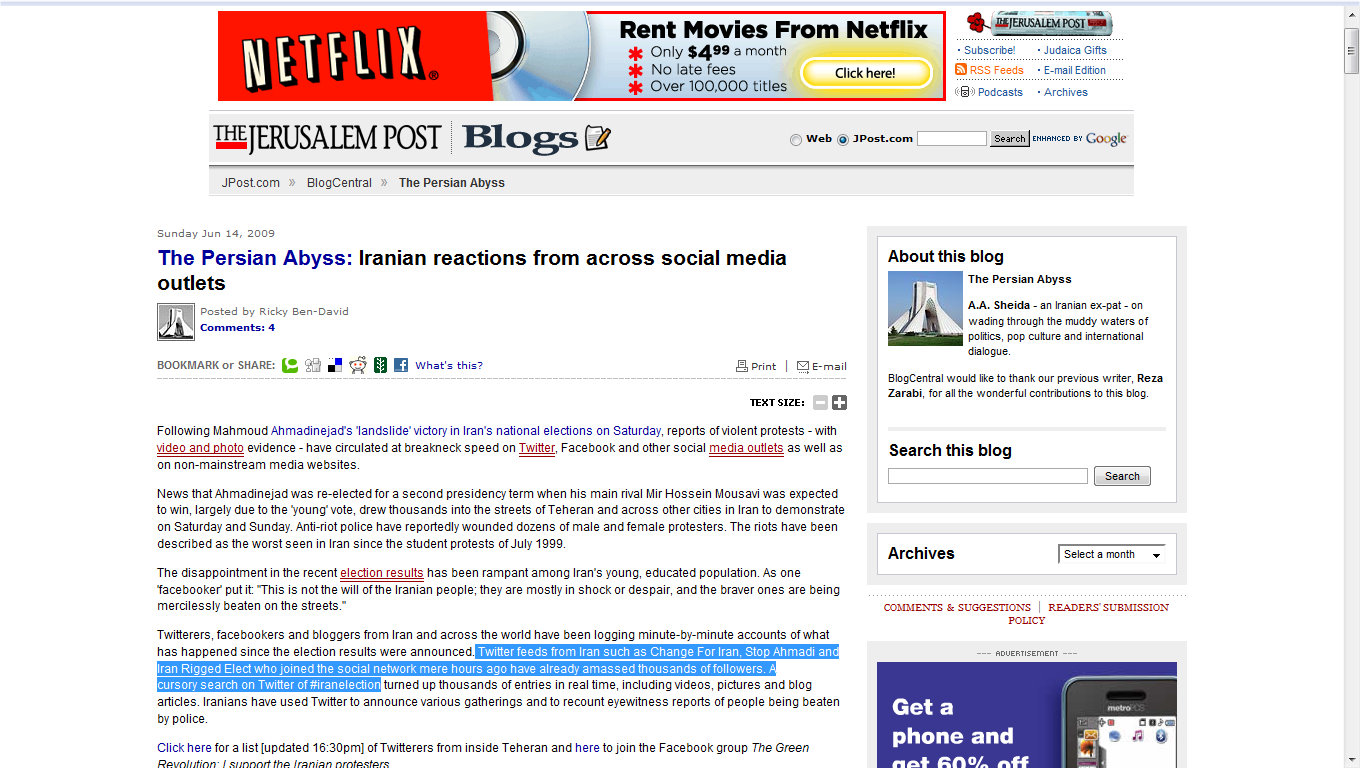Image resolution: width=1360 pixels, height=768 pixels.
Task: Open Comments & Suggestions link
Action: (957, 607)
